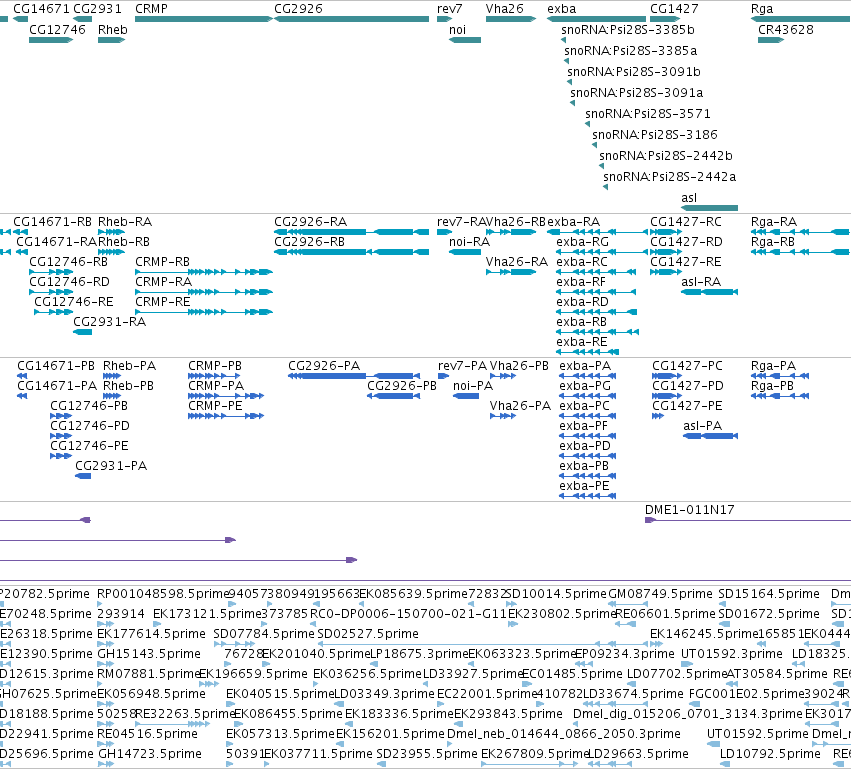Select the asl-PA protein glyph

[710, 436]
